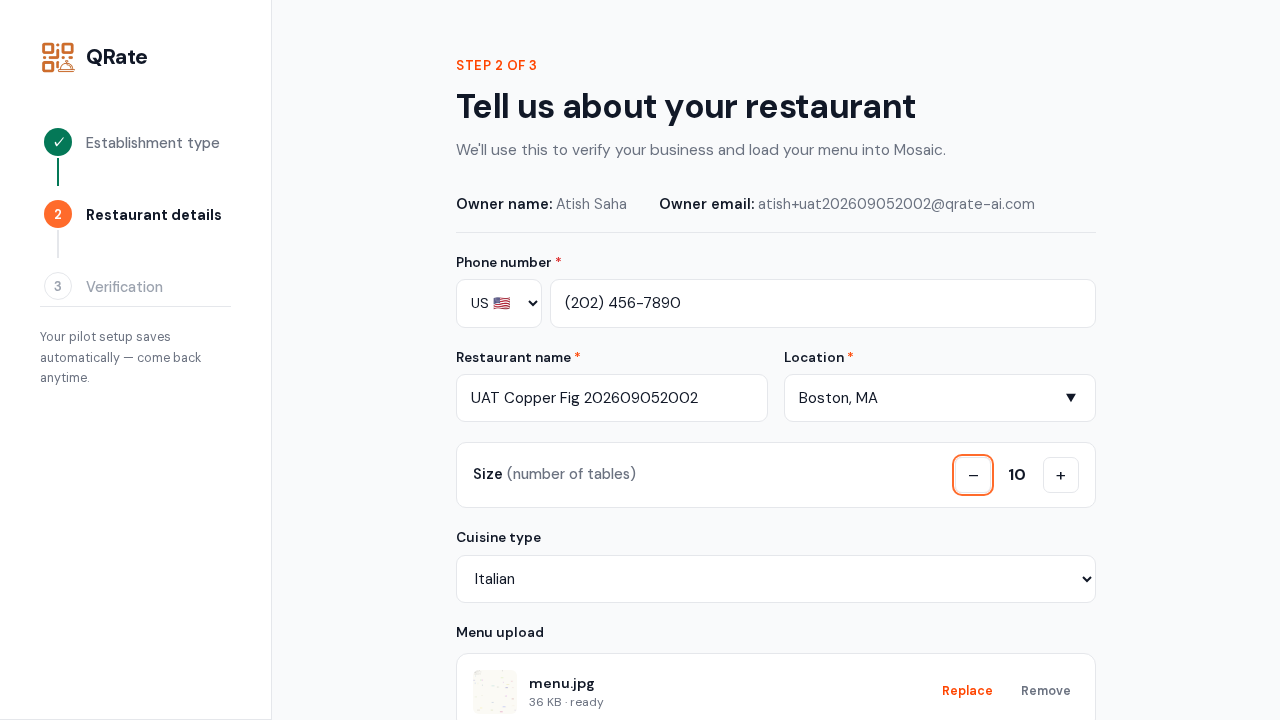Click the menu.jpg file name
Viewport: 1280px width, 720px height.
(562, 683)
